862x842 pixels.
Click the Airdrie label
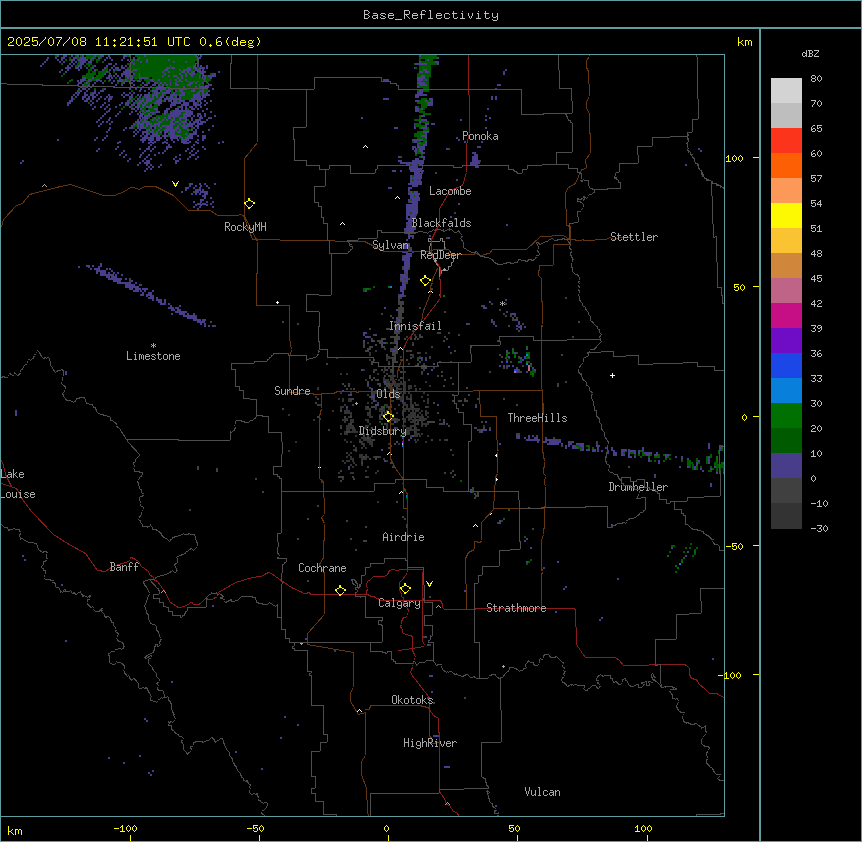click(404, 537)
